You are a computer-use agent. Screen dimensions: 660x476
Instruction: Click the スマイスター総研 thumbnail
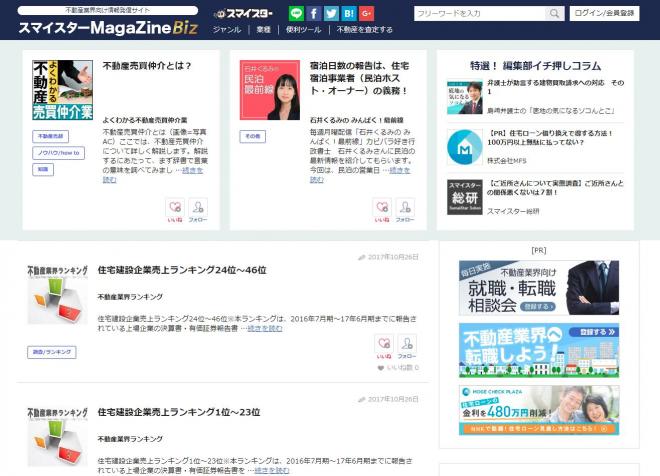[x=465, y=197]
